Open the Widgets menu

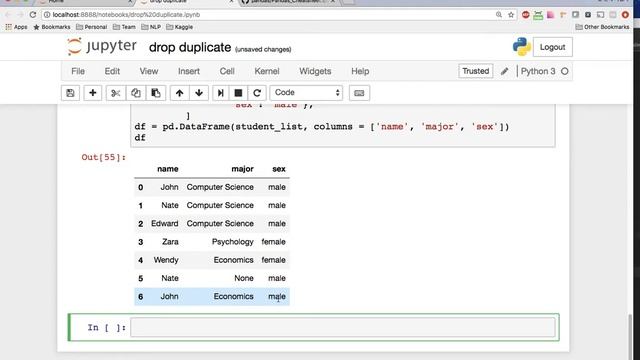[315, 71]
